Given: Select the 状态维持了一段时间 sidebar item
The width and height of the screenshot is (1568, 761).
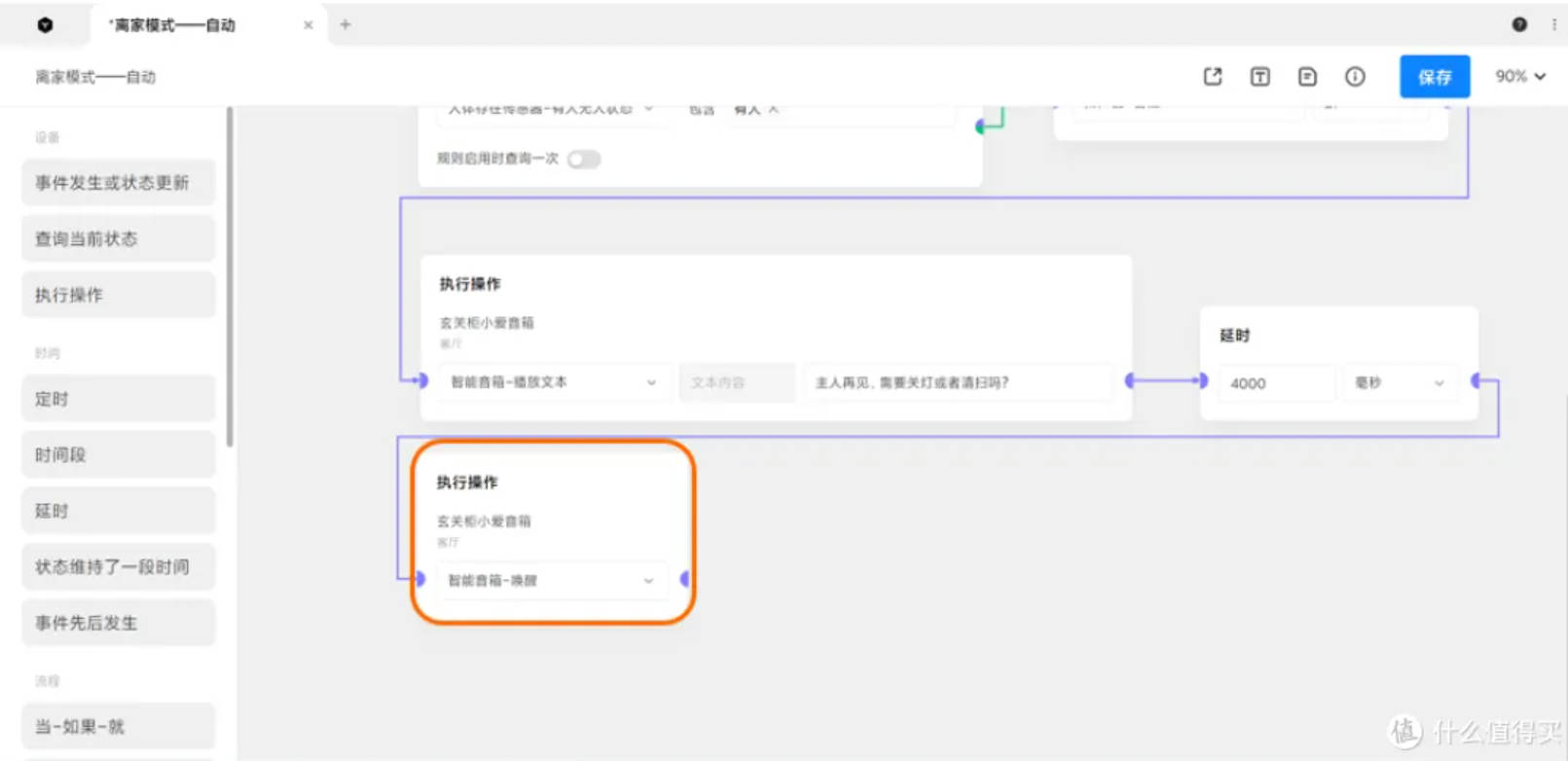Looking at the screenshot, I should [x=118, y=566].
